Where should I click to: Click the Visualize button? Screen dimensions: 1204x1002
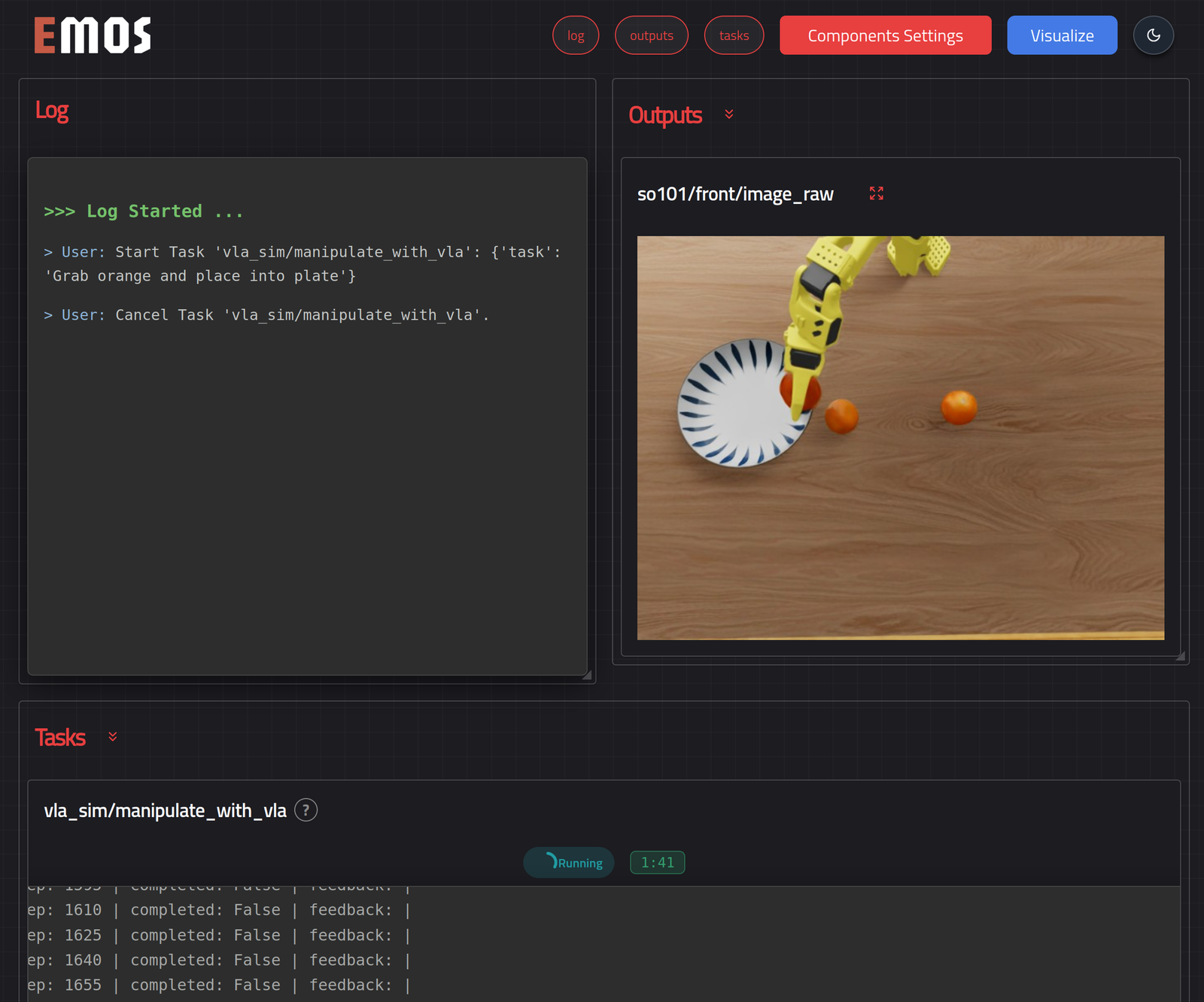point(1062,35)
